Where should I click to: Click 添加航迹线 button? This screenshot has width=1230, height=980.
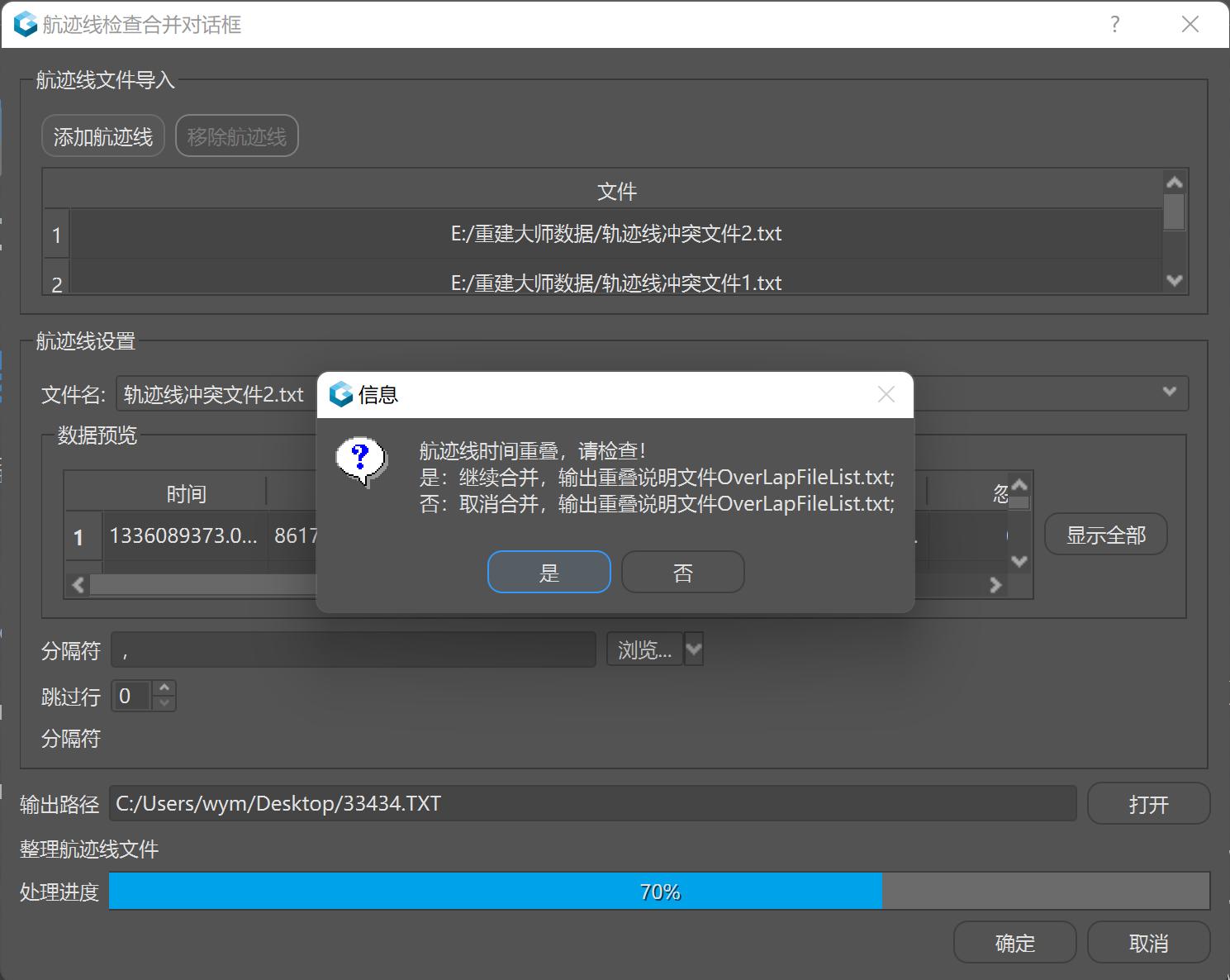pyautogui.click(x=103, y=136)
